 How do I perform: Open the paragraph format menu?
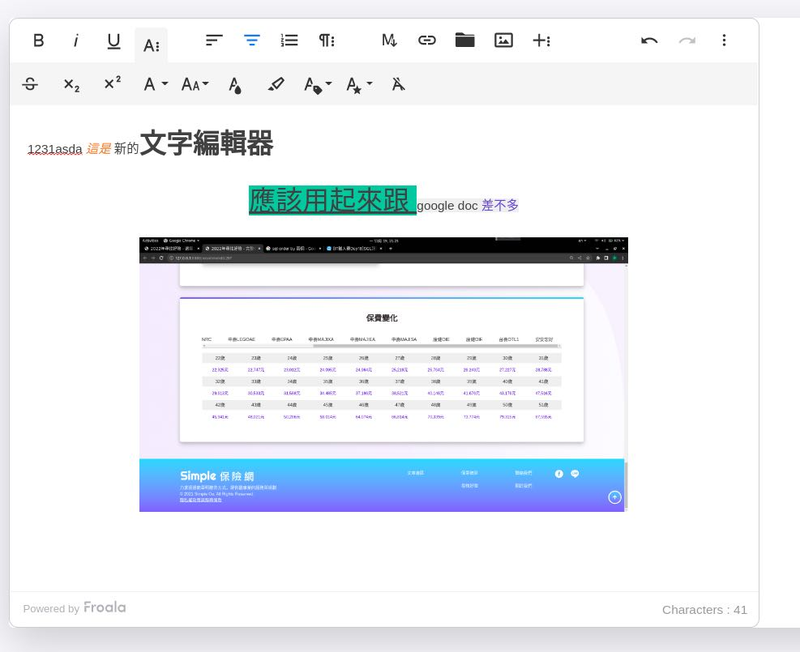pyautogui.click(x=325, y=40)
